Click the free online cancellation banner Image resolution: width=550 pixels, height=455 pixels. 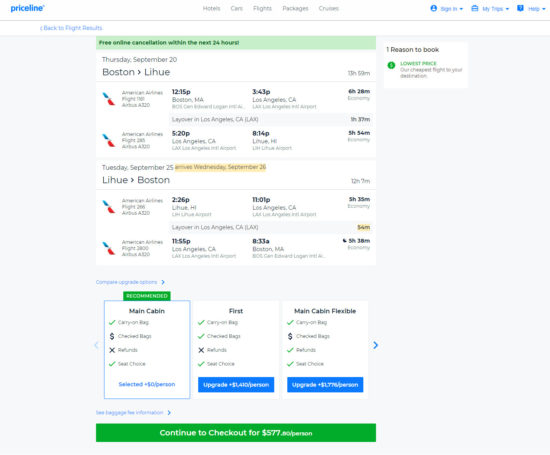(x=236, y=42)
